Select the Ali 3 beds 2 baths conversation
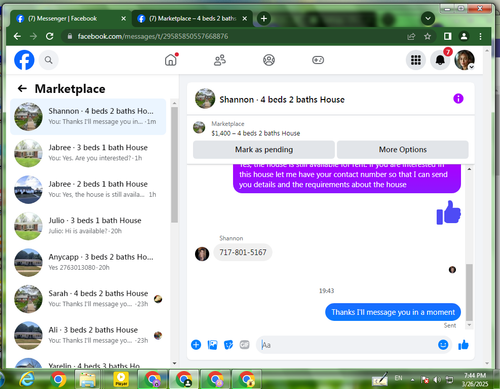The width and height of the screenshot is (500, 389). 88,335
